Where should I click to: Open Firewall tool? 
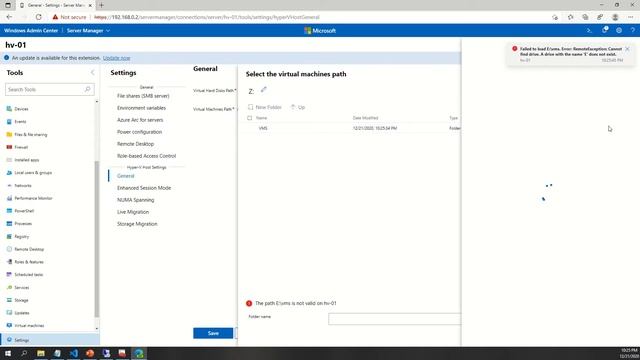pos(21,147)
